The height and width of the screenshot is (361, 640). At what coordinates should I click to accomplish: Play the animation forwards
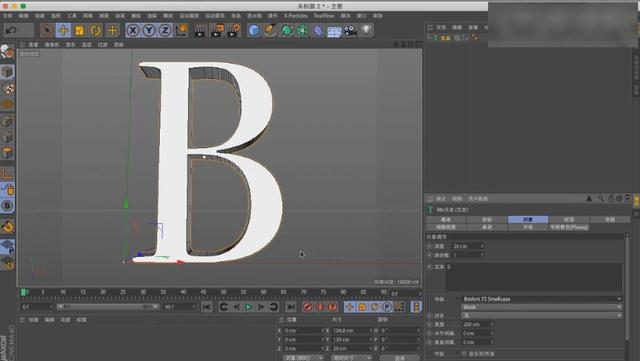click(248, 307)
